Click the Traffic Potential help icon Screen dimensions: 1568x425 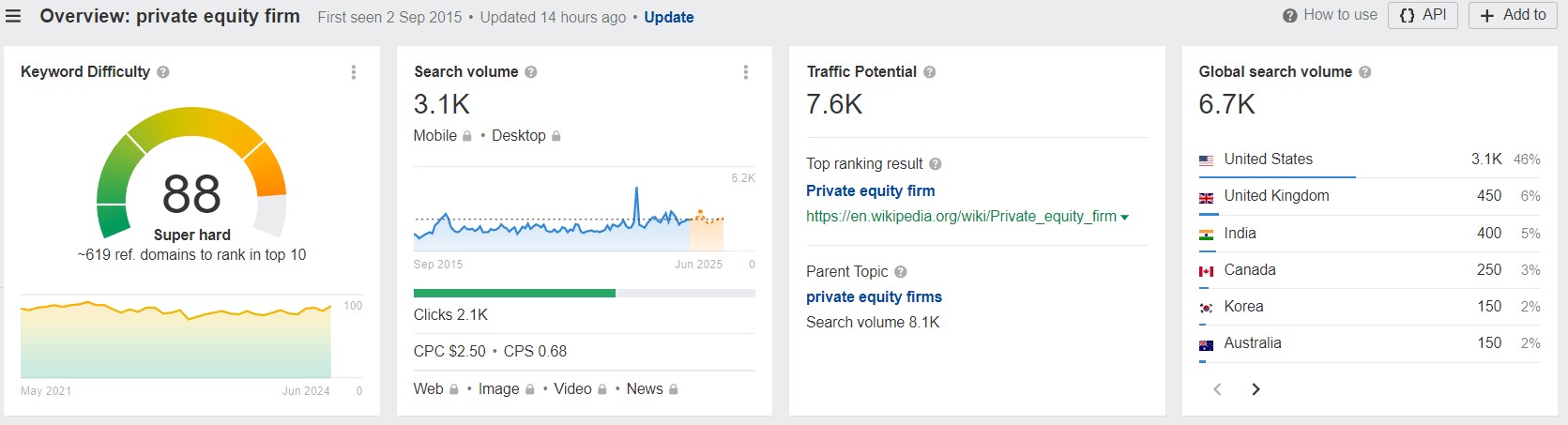pos(930,72)
